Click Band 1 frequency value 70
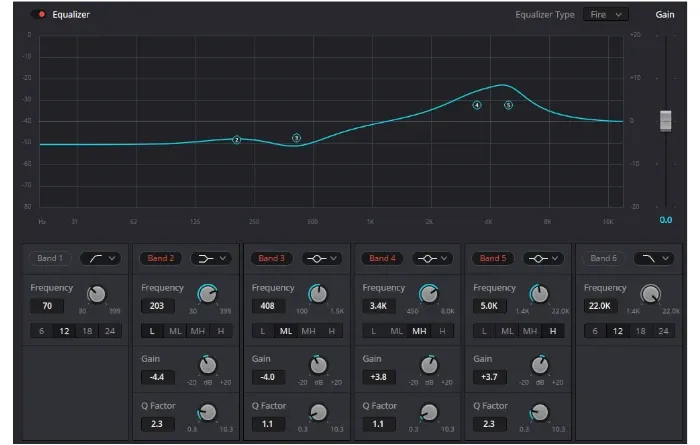The image size is (700, 445). 47,306
